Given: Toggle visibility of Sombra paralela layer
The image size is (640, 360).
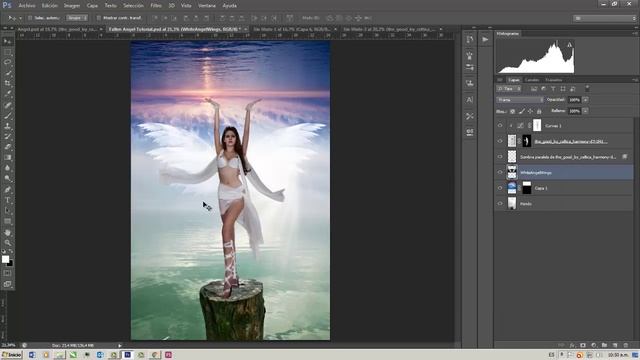Looking at the screenshot, I should (x=500, y=157).
